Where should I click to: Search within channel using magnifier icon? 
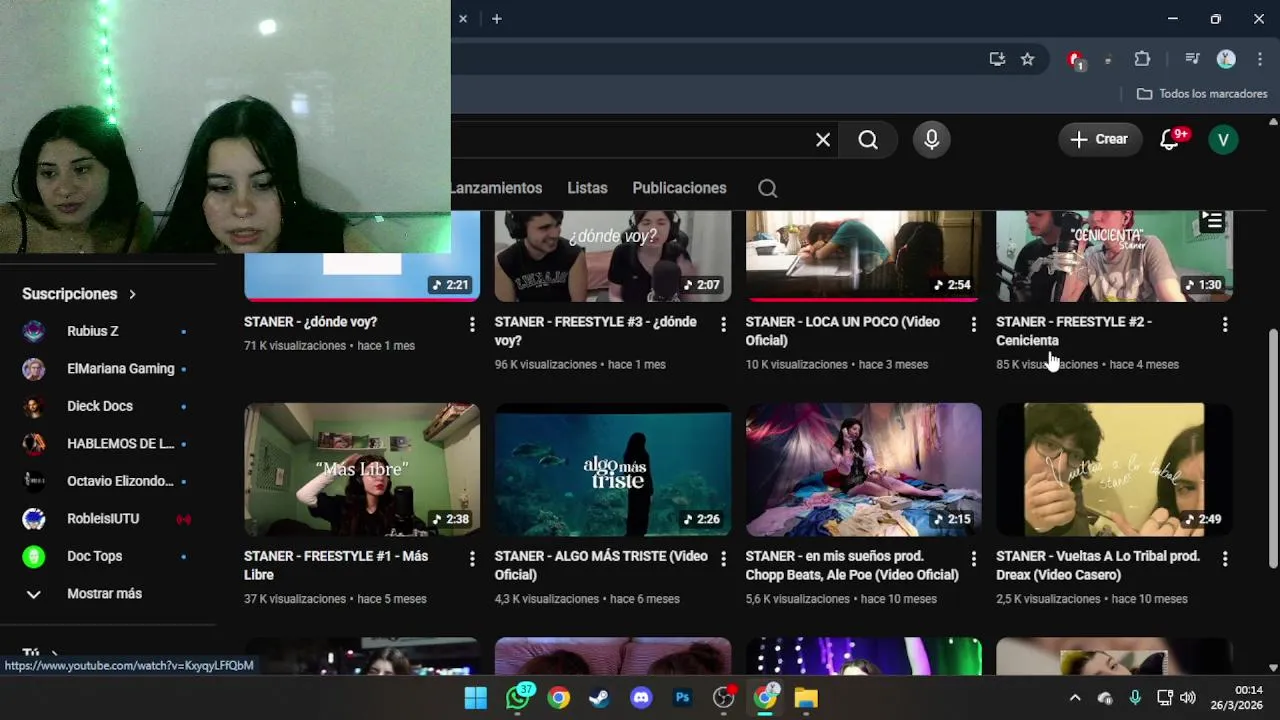tap(767, 188)
